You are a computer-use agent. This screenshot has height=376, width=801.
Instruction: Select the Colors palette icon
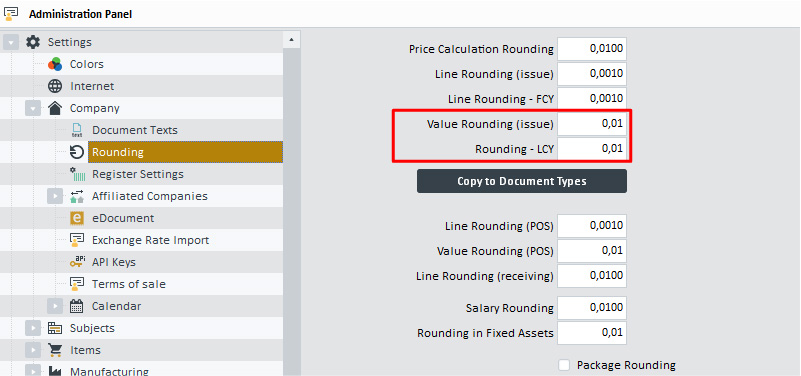(x=55, y=64)
